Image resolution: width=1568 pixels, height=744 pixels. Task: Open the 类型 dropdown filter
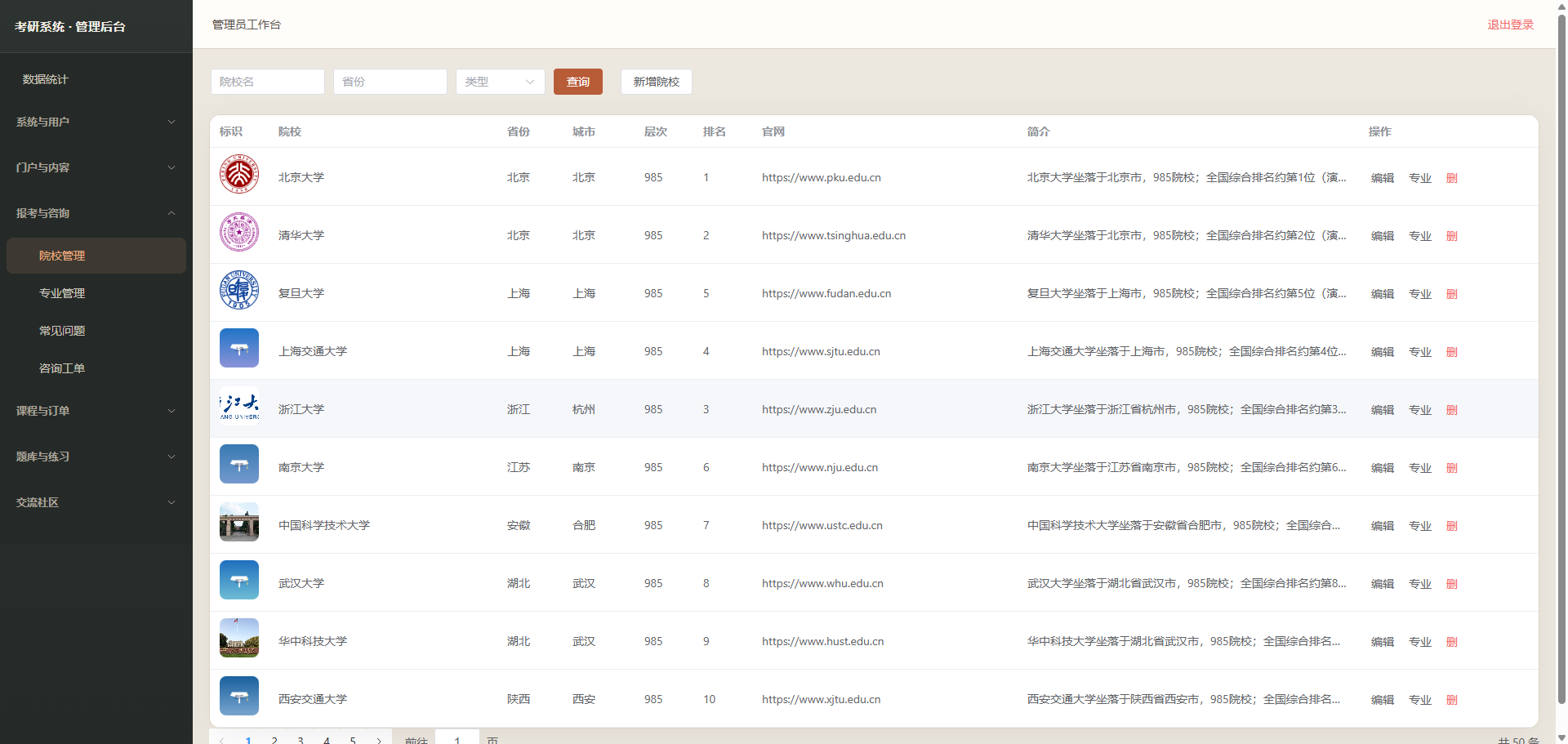coord(500,82)
